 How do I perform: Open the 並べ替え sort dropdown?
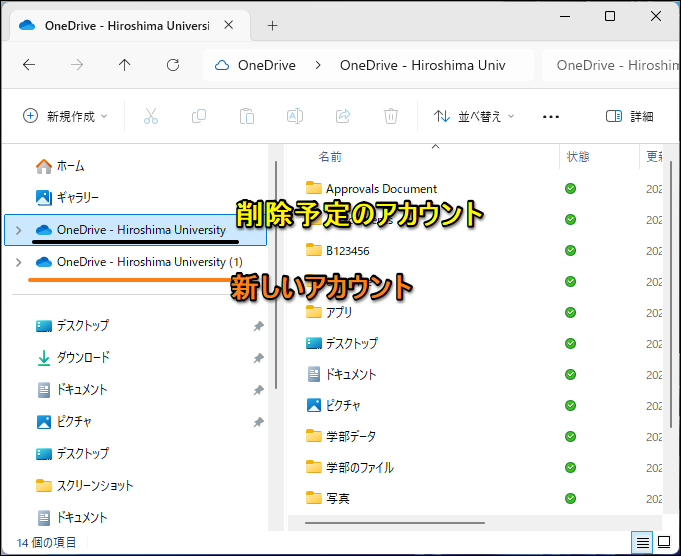pos(473,116)
